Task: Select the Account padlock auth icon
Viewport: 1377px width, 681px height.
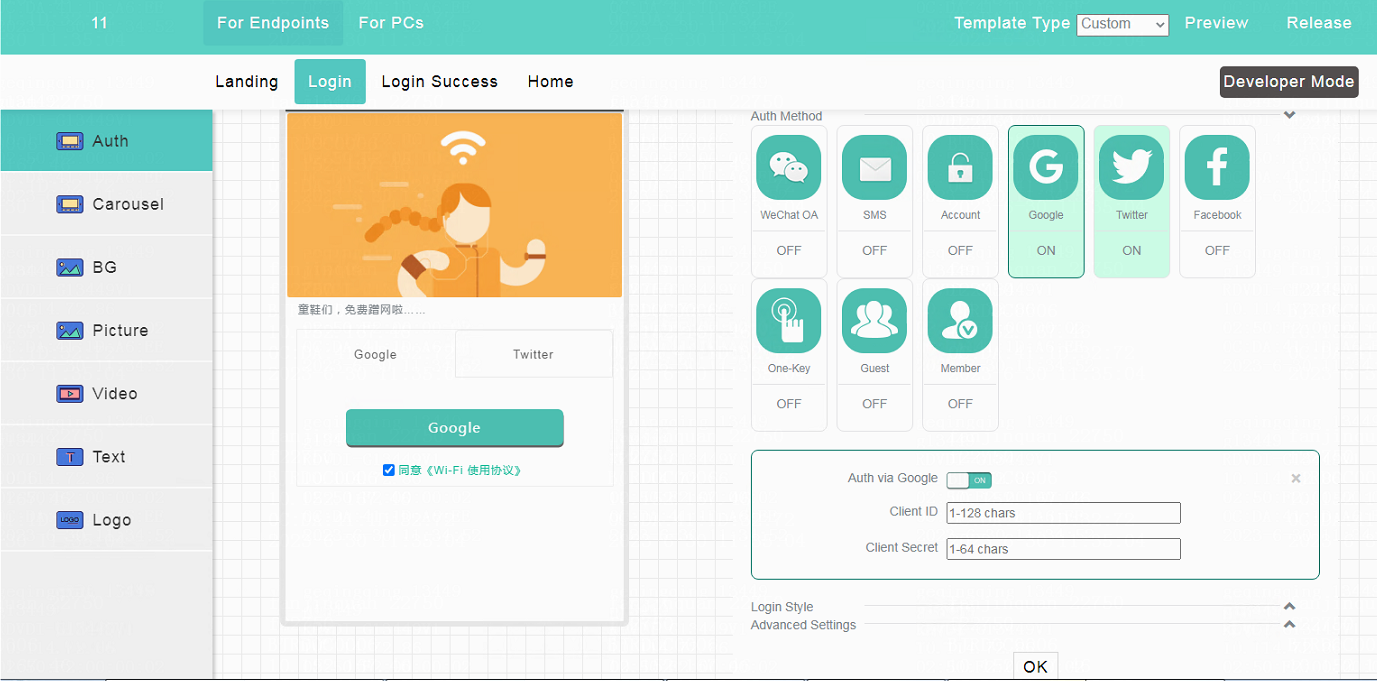Action: [960, 168]
